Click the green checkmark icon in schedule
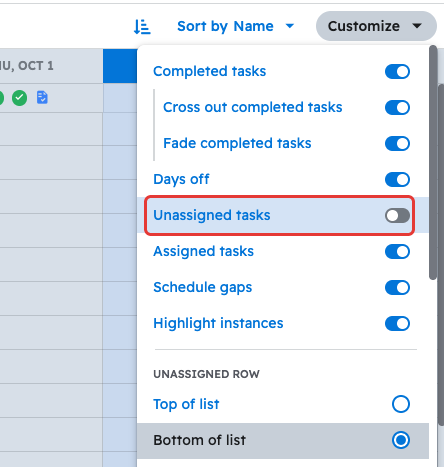The width and height of the screenshot is (444, 467). [19, 98]
